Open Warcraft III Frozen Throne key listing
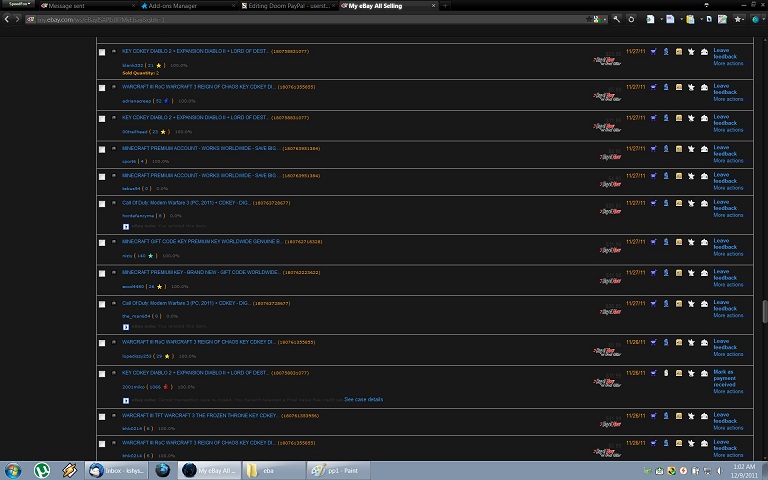The height and width of the screenshot is (480, 768). (200, 415)
